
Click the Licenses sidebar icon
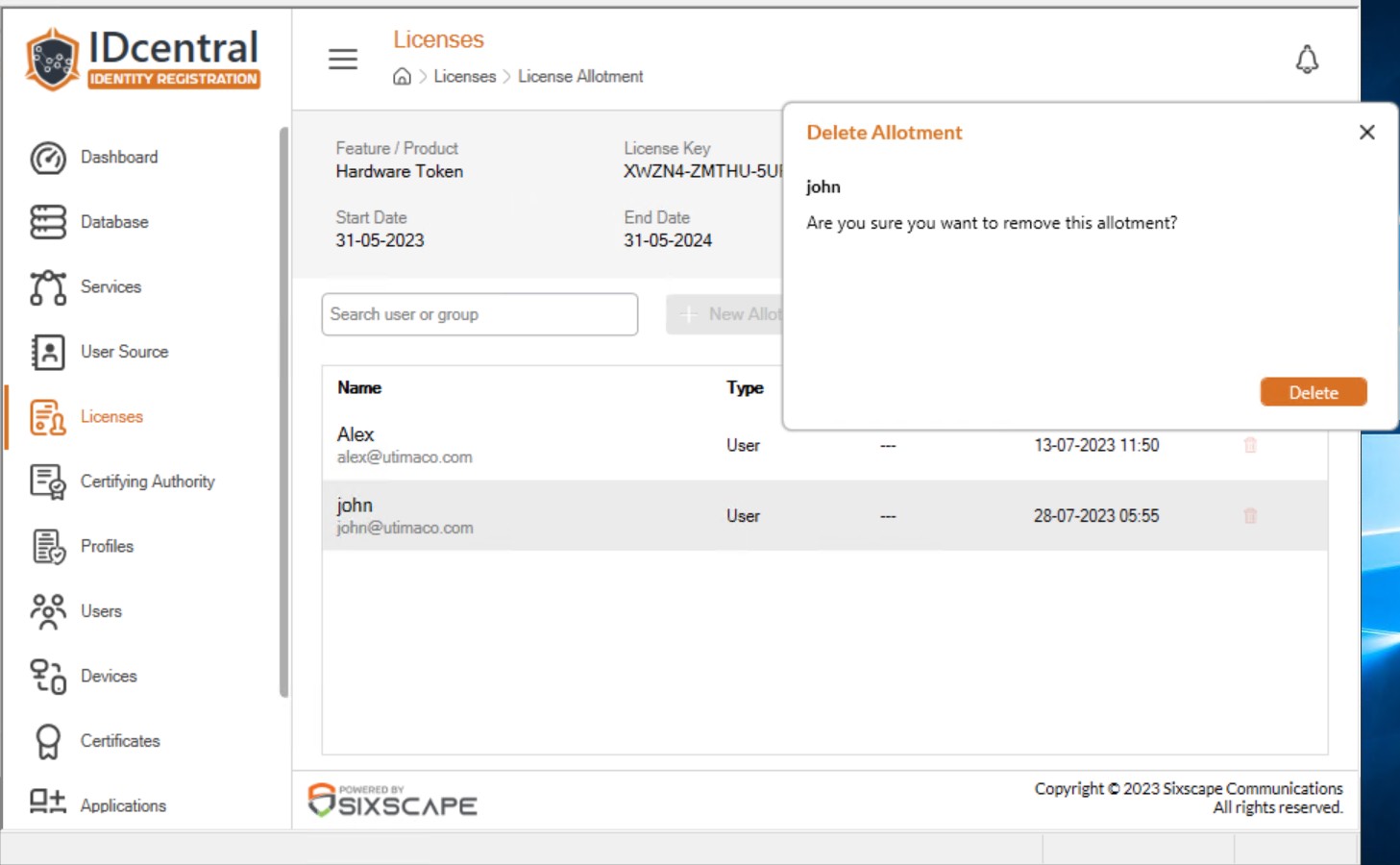48,417
